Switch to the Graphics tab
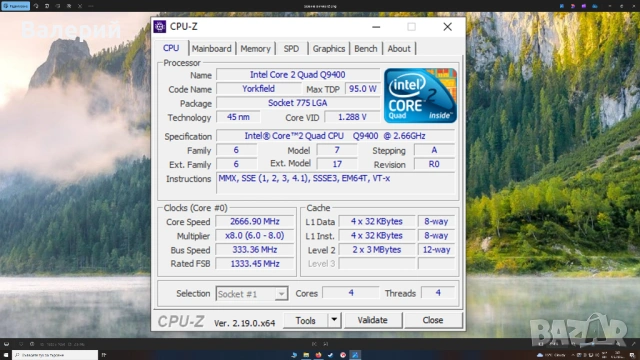 click(x=329, y=49)
